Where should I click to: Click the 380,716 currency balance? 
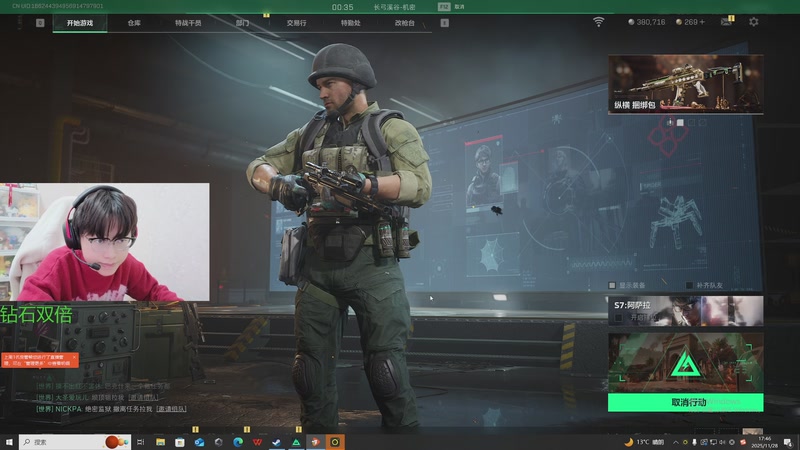pos(646,22)
